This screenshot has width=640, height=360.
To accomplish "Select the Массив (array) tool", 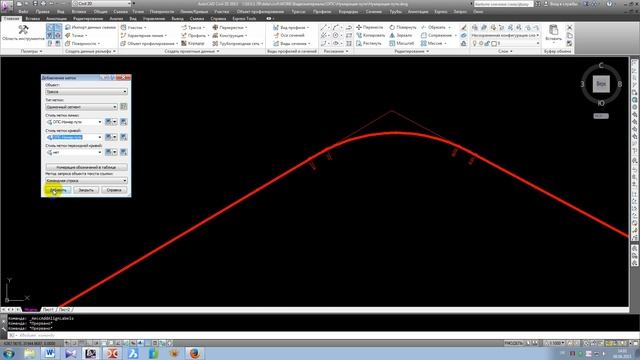I will coord(433,43).
